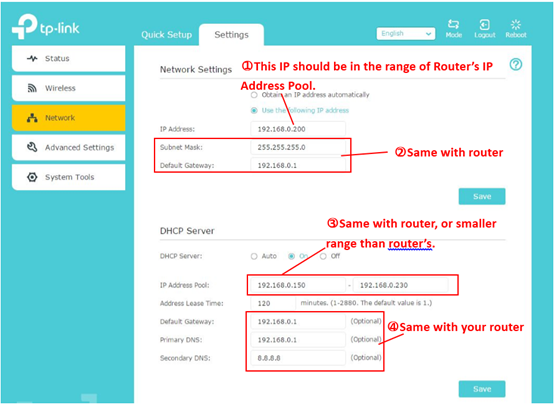Switch to the Settings tab
This screenshot has width=554, height=404.
pos(231,35)
